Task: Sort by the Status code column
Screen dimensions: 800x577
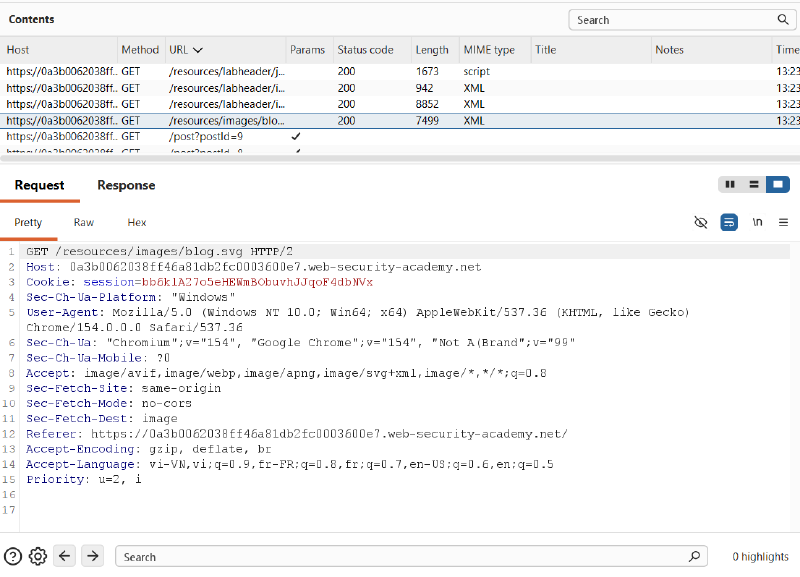Action: coord(365,50)
